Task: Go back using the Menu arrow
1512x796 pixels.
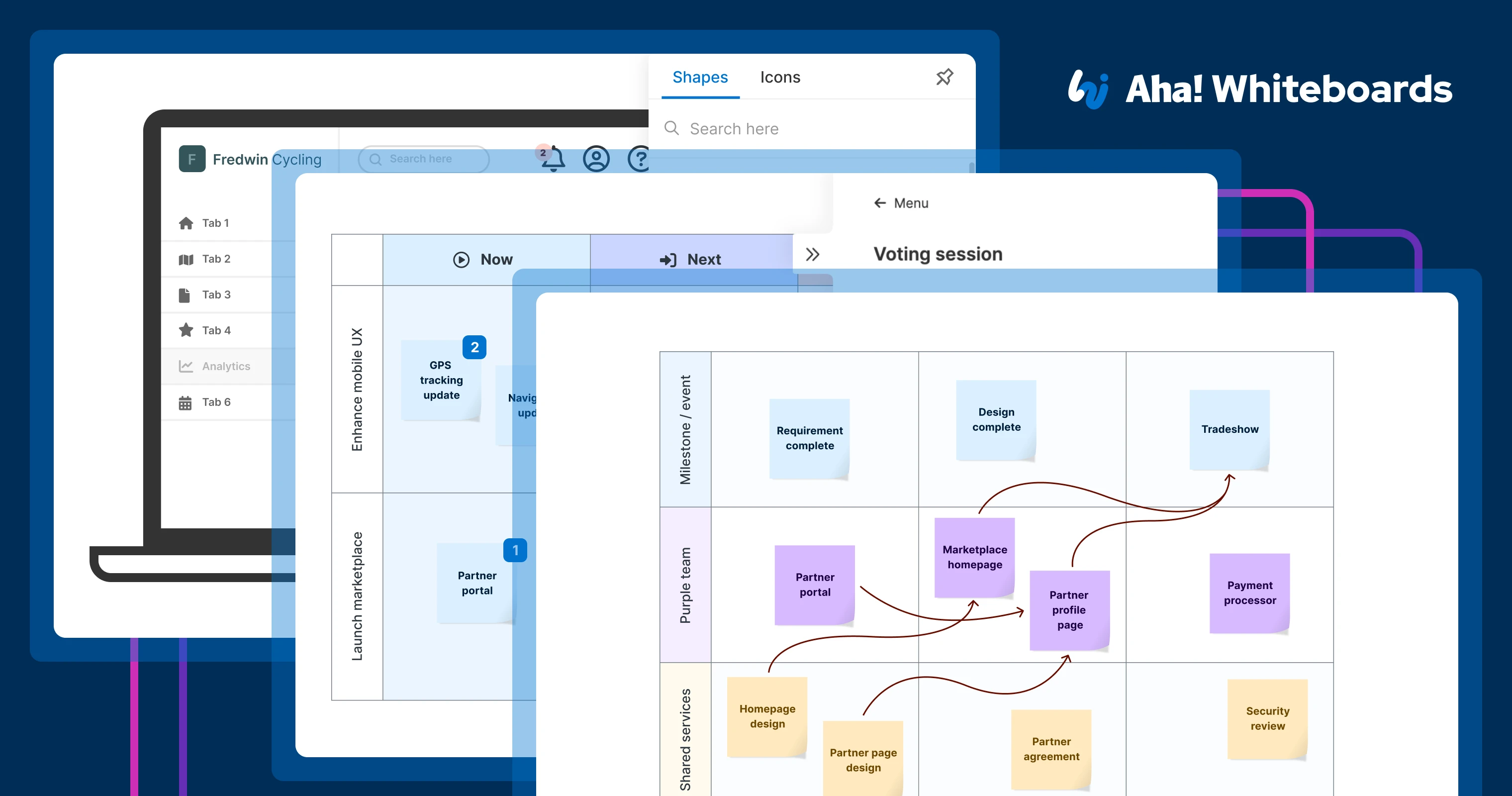Action: point(879,202)
